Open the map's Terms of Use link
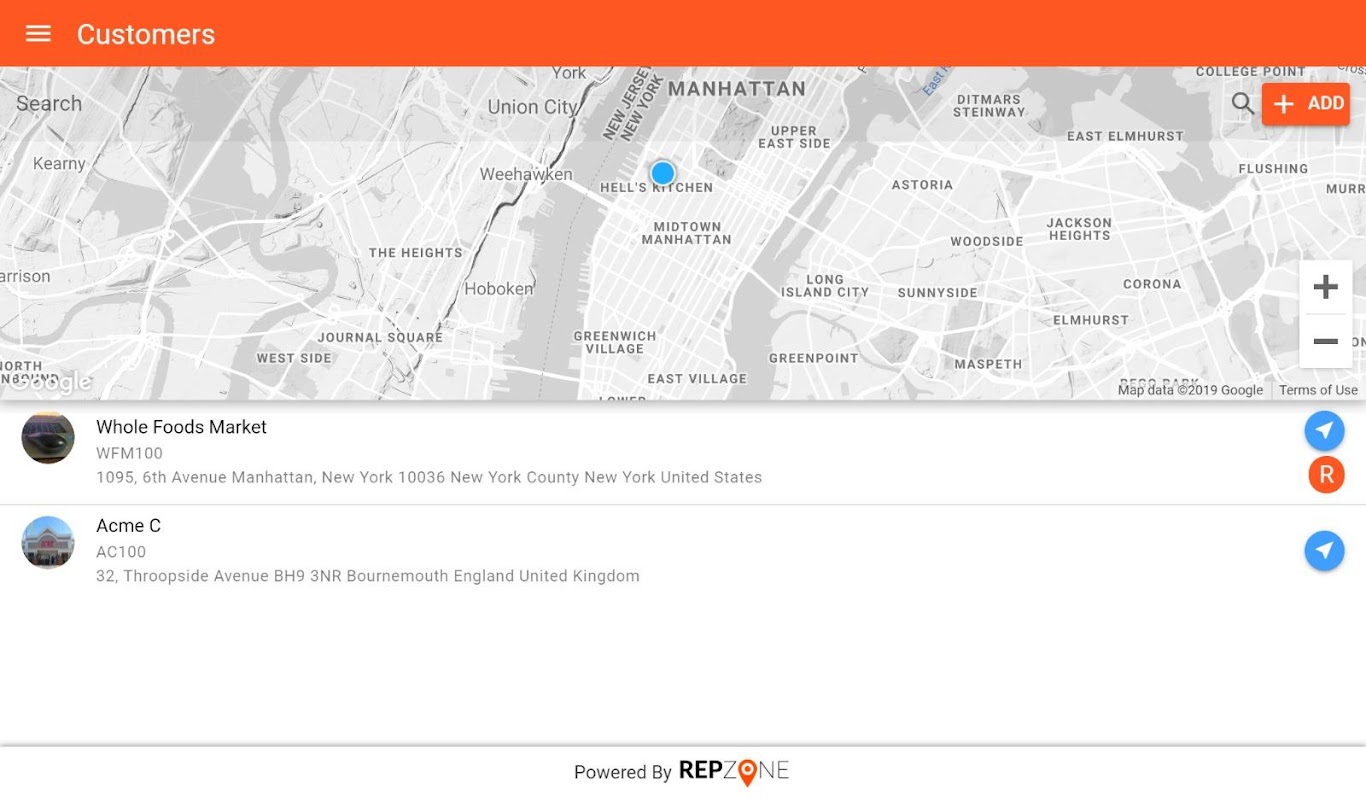 (1318, 390)
